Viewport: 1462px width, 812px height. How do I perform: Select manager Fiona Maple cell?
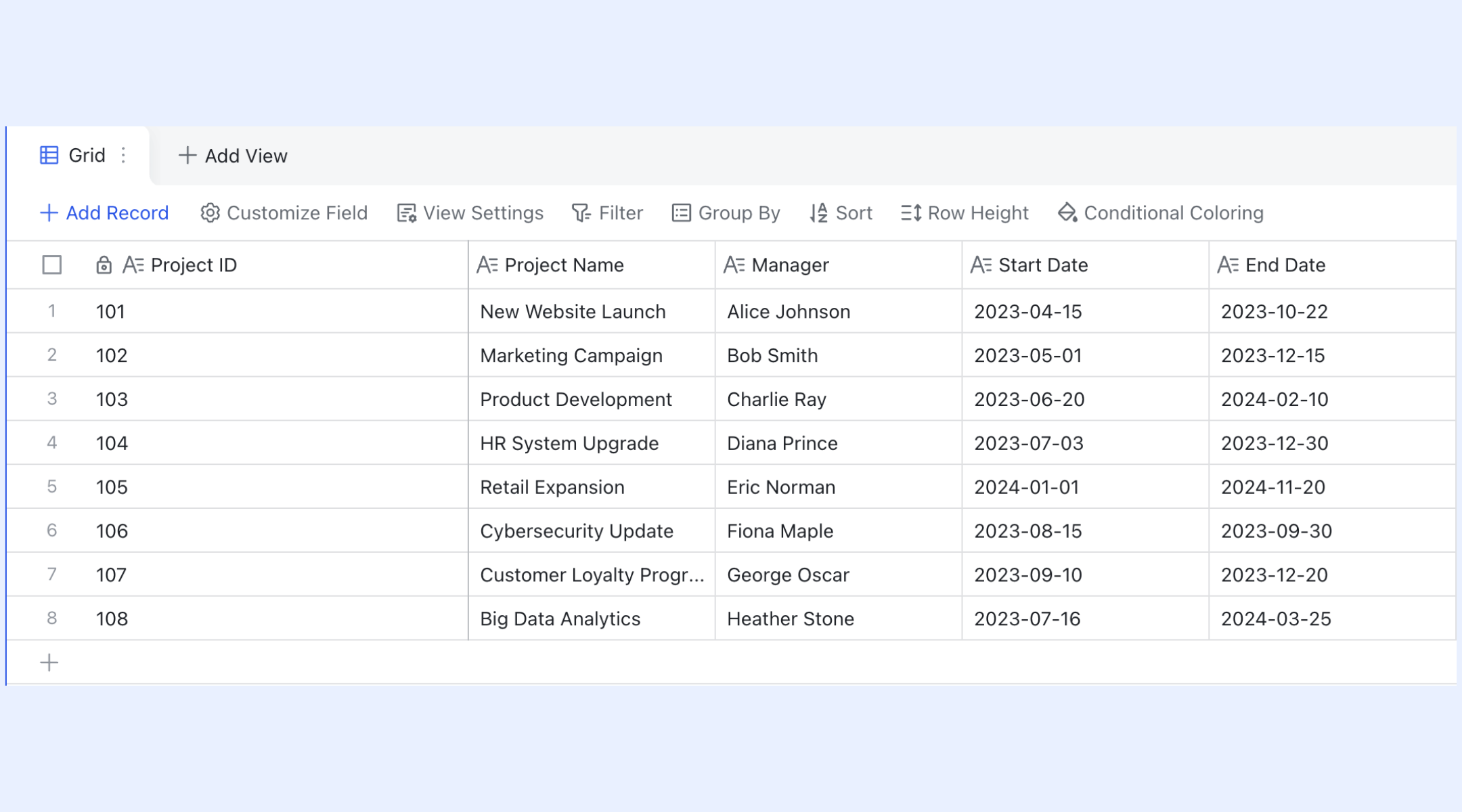tap(839, 531)
